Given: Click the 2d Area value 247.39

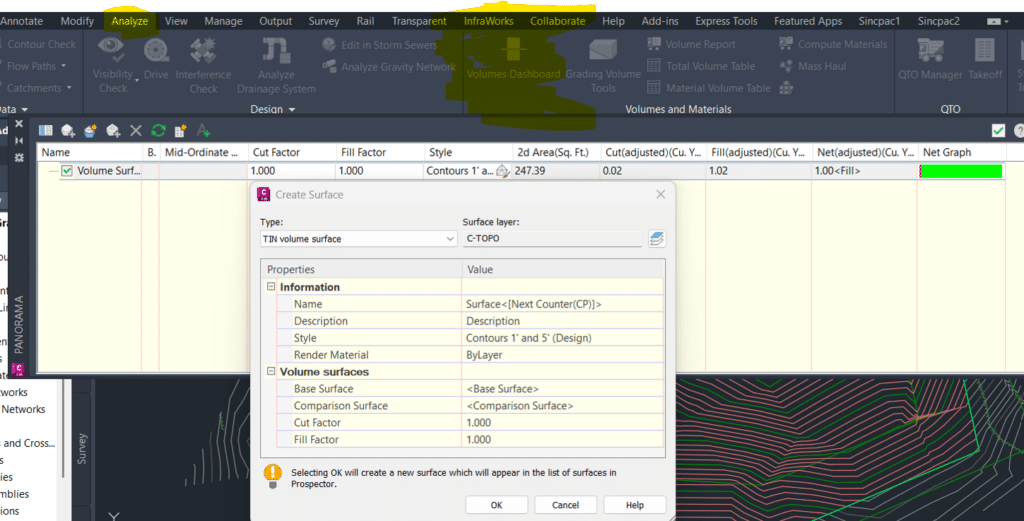Looking at the screenshot, I should tap(556, 171).
